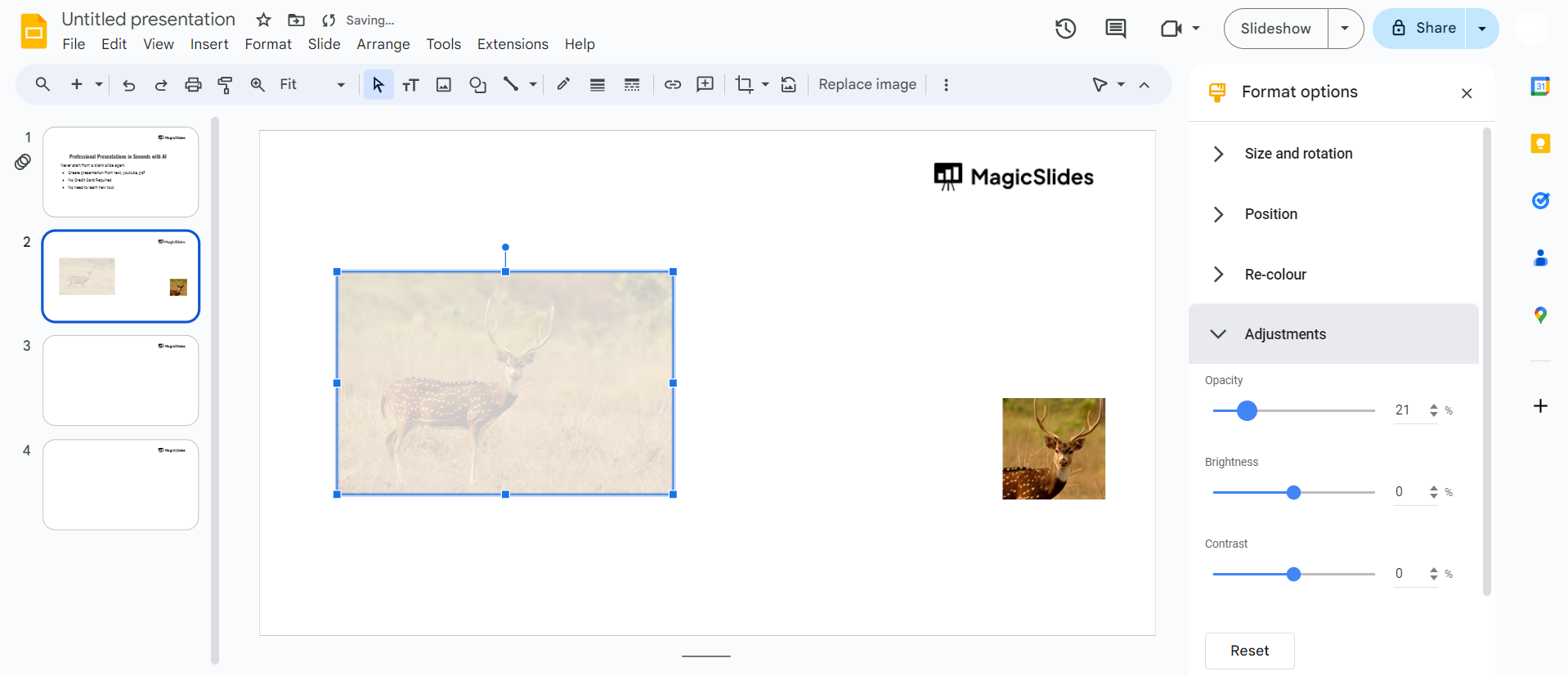Open the Shape tool
This screenshot has width=1568, height=676.
[x=477, y=84]
